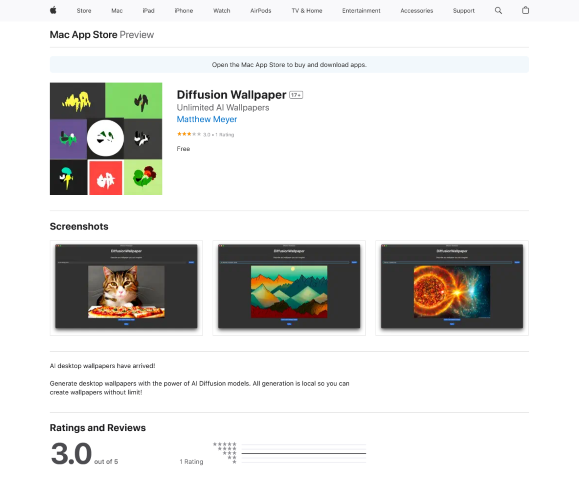Click the Mac App Store link
The image size is (579, 480).
pos(83,35)
